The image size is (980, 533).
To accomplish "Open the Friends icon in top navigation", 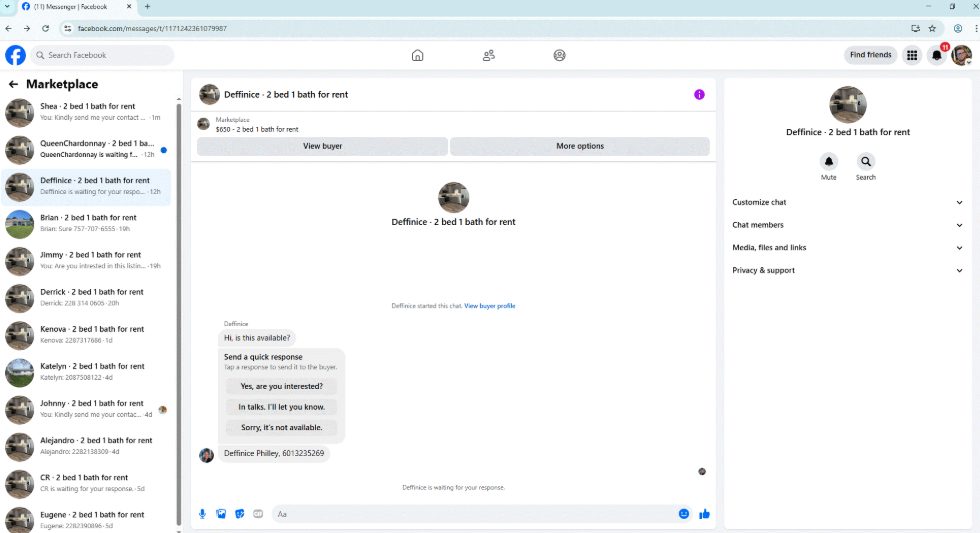I will 489,55.
